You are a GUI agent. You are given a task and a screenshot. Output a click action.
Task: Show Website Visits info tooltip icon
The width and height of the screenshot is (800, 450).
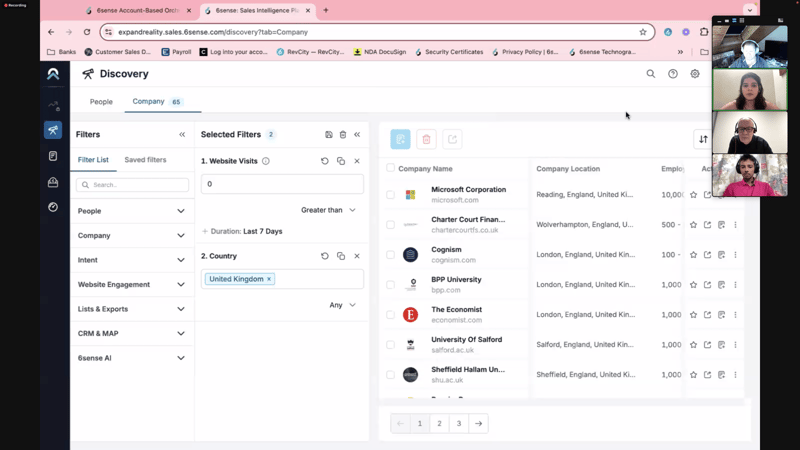click(266, 161)
